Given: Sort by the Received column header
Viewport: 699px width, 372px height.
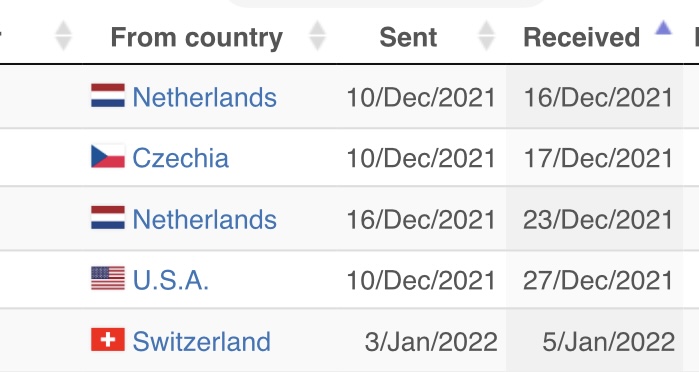Looking at the screenshot, I should pos(581,37).
